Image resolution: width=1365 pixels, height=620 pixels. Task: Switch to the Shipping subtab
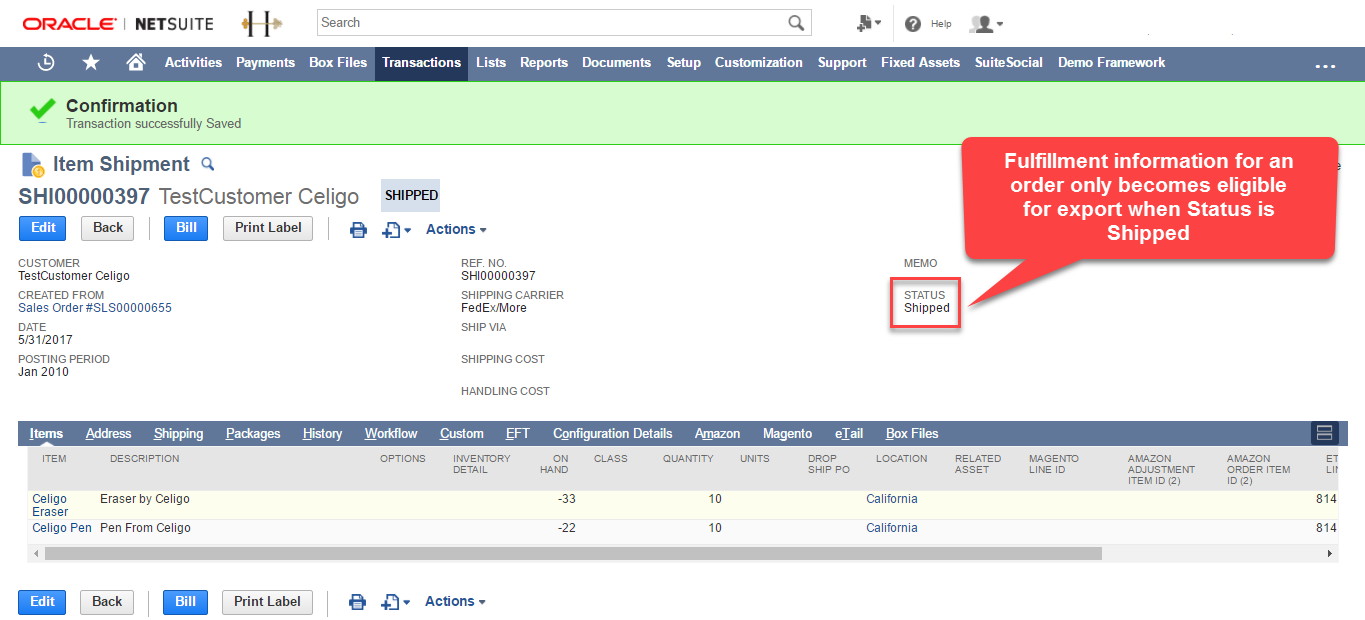pyautogui.click(x=178, y=433)
